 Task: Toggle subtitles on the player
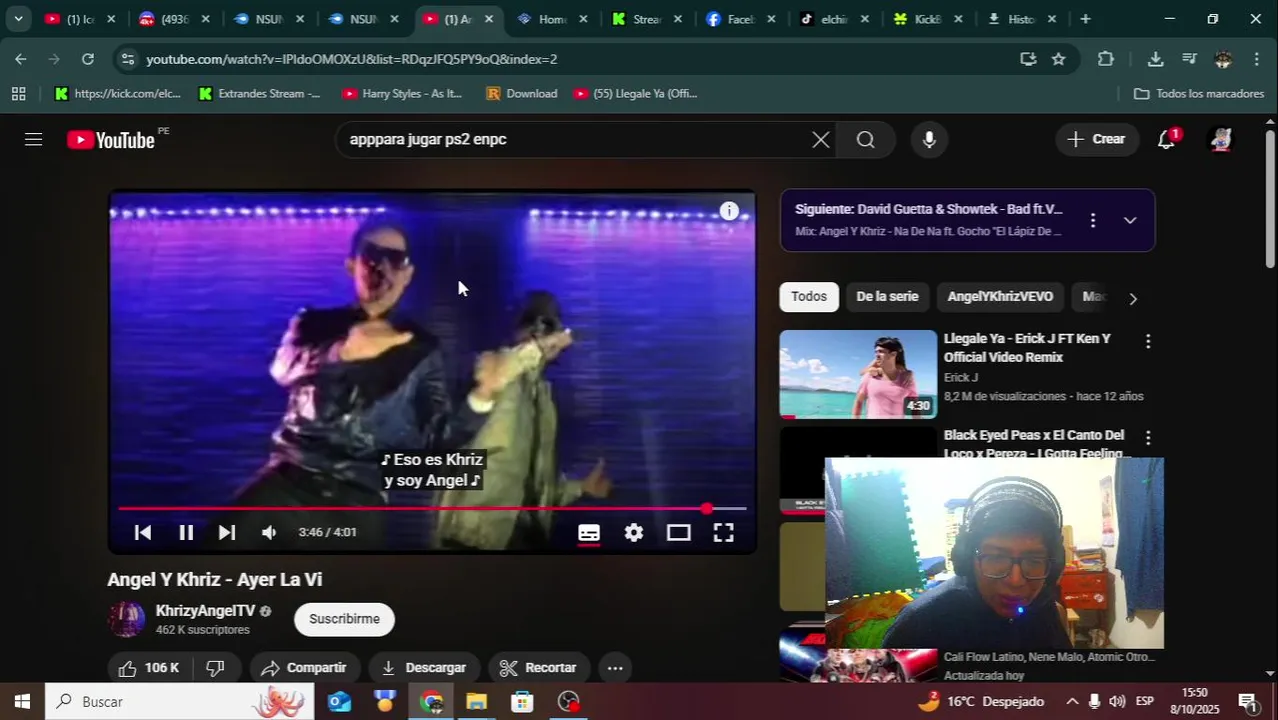pyautogui.click(x=589, y=533)
